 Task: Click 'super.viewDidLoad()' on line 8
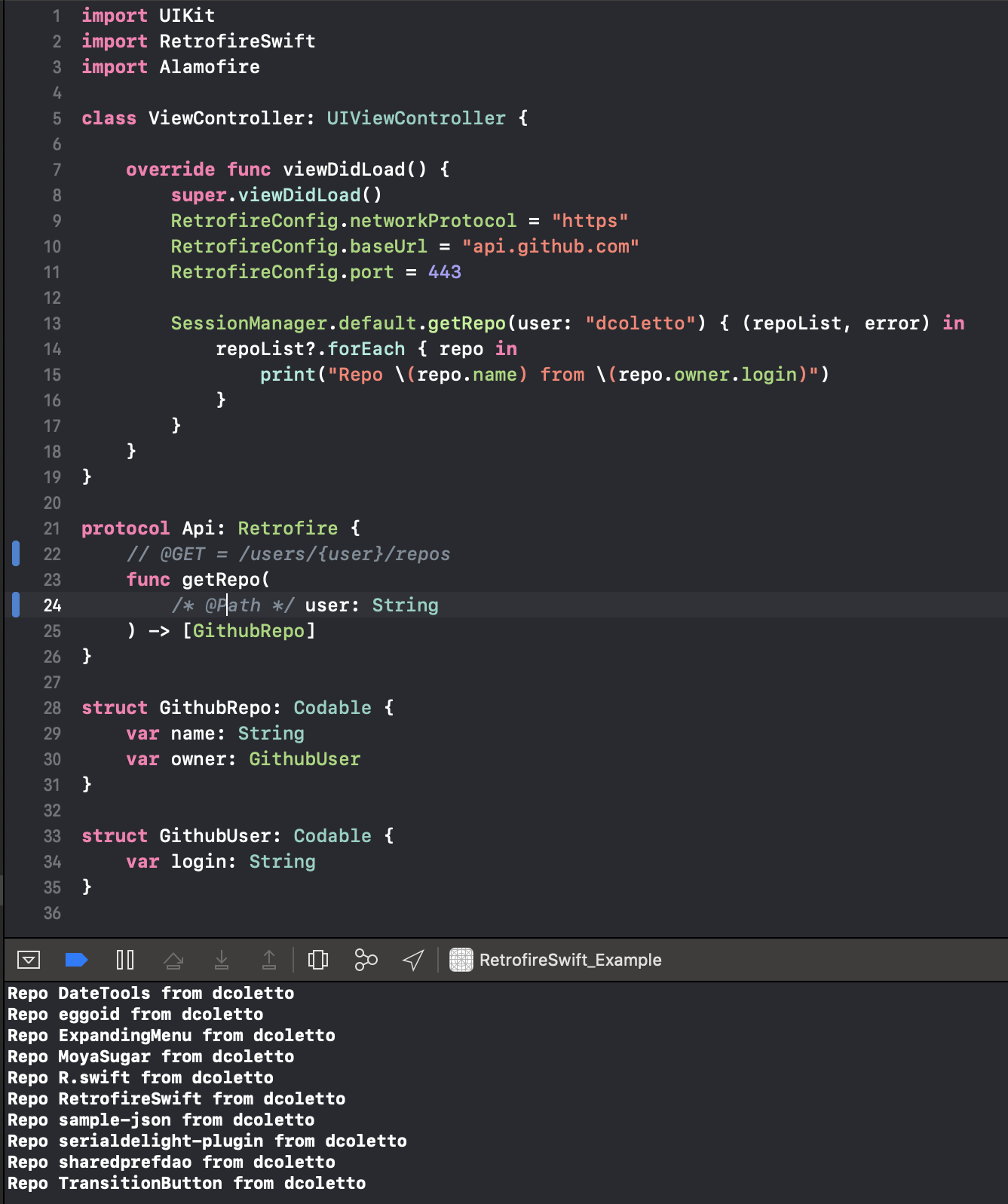[277, 195]
